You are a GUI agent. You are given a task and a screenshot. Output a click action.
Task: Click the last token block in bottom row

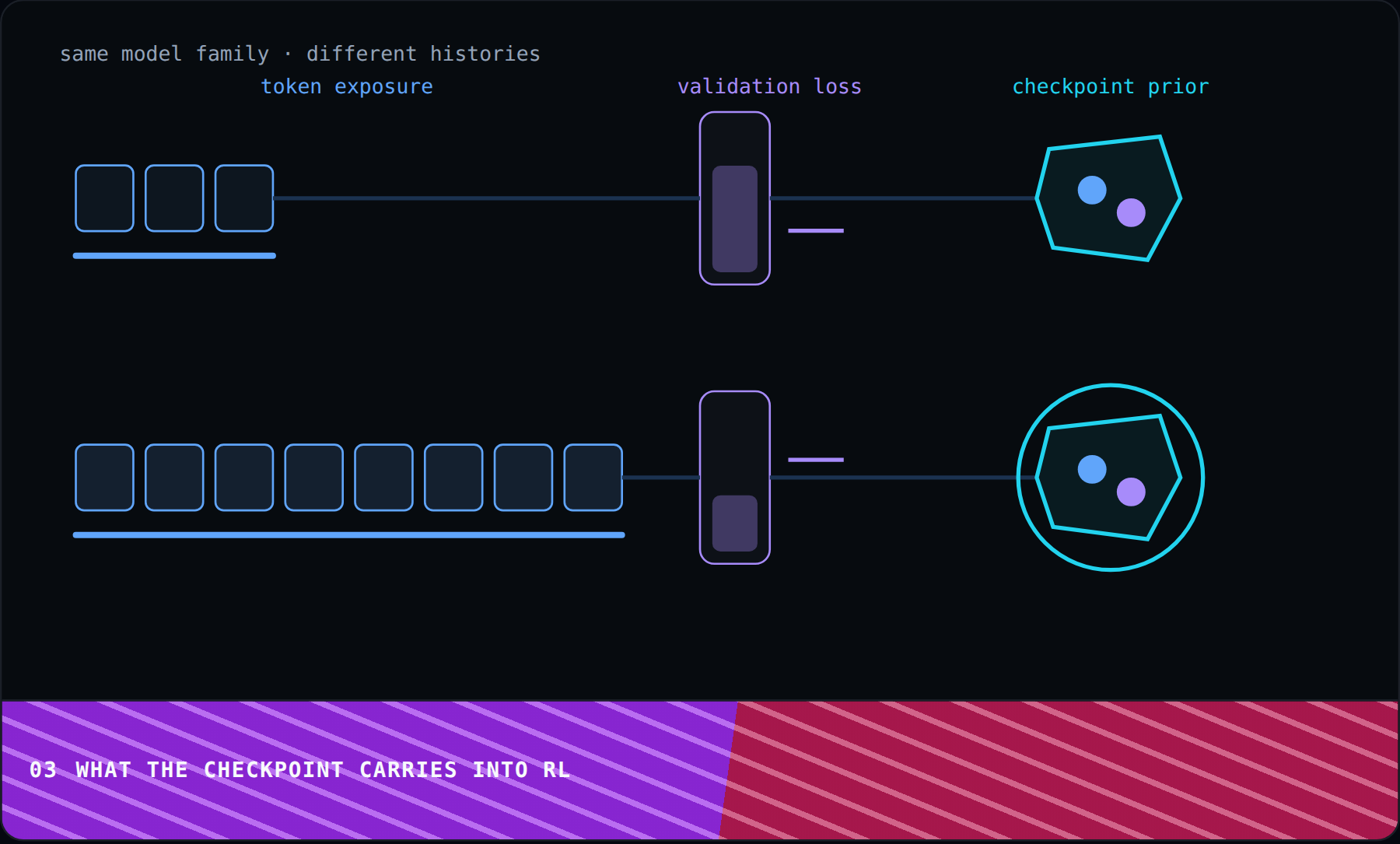click(x=593, y=478)
